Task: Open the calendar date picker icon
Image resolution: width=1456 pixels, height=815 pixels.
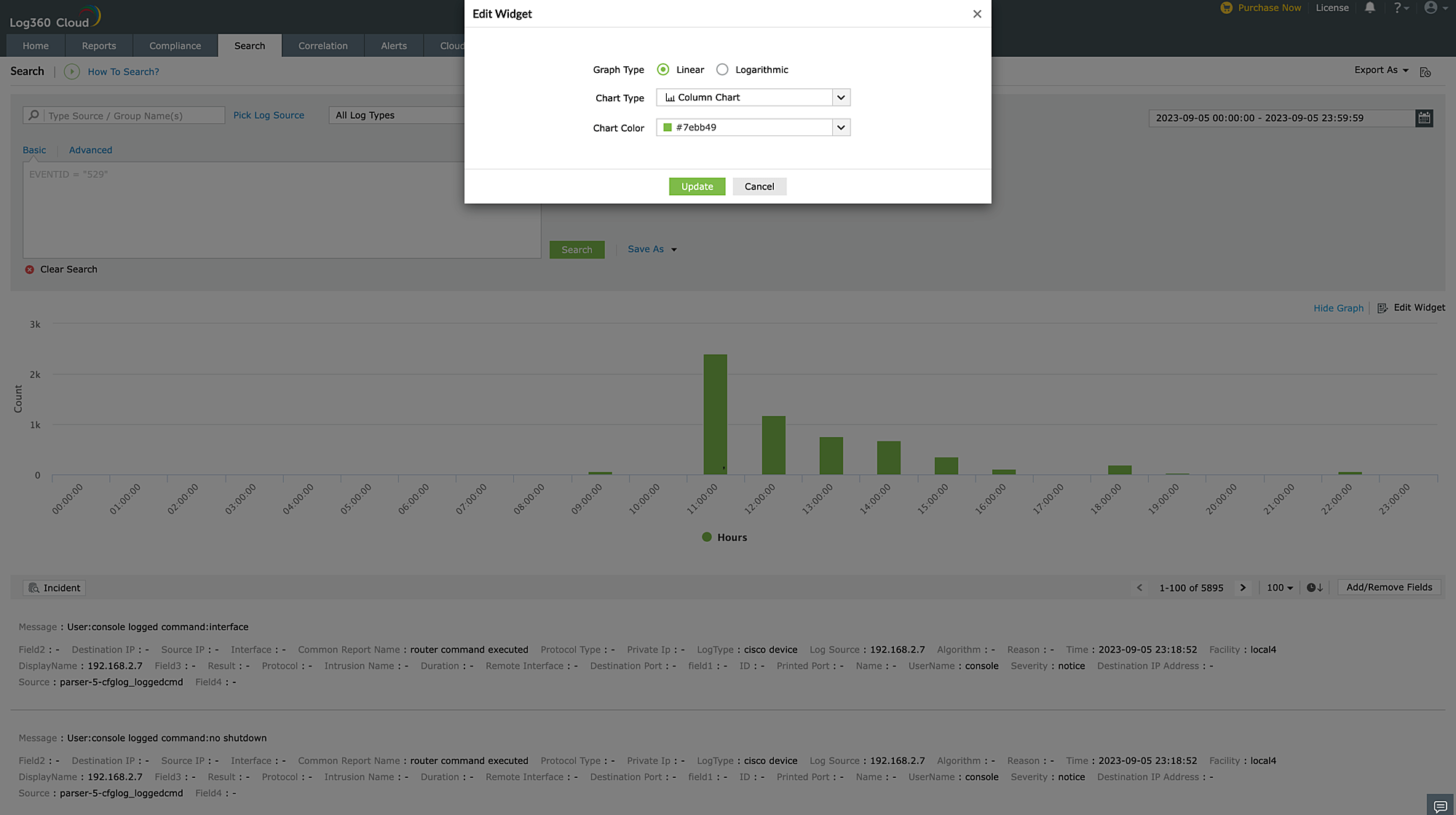Action: [1424, 118]
